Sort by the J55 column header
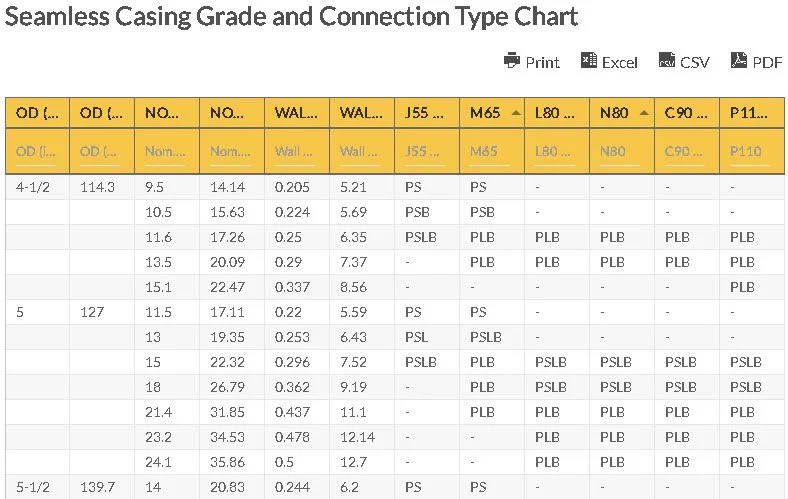 pyautogui.click(x=426, y=113)
